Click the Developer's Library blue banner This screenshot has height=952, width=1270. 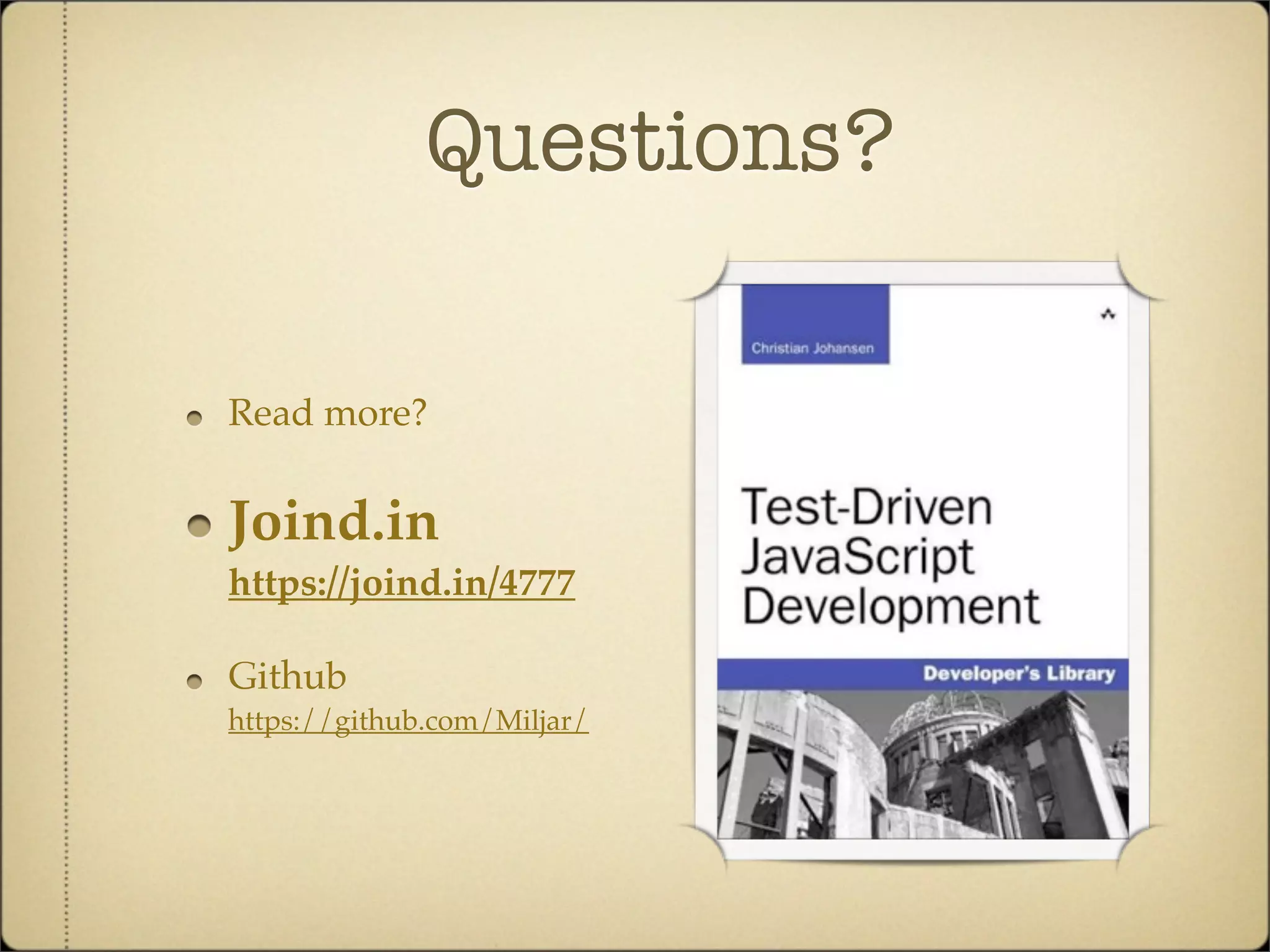[921, 674]
